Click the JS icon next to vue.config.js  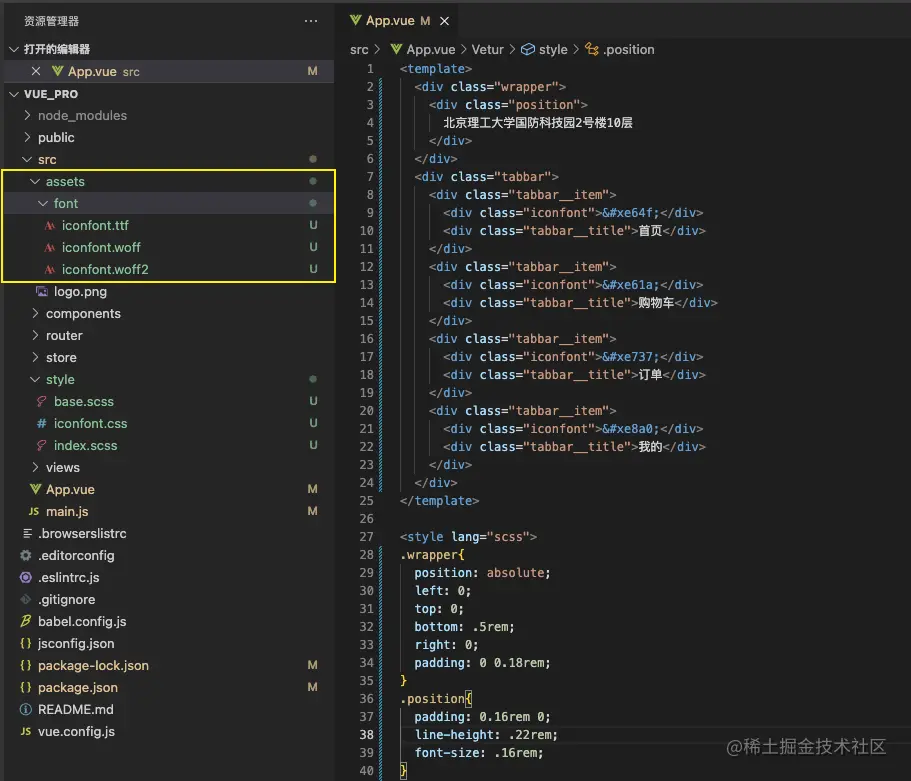tap(26, 732)
